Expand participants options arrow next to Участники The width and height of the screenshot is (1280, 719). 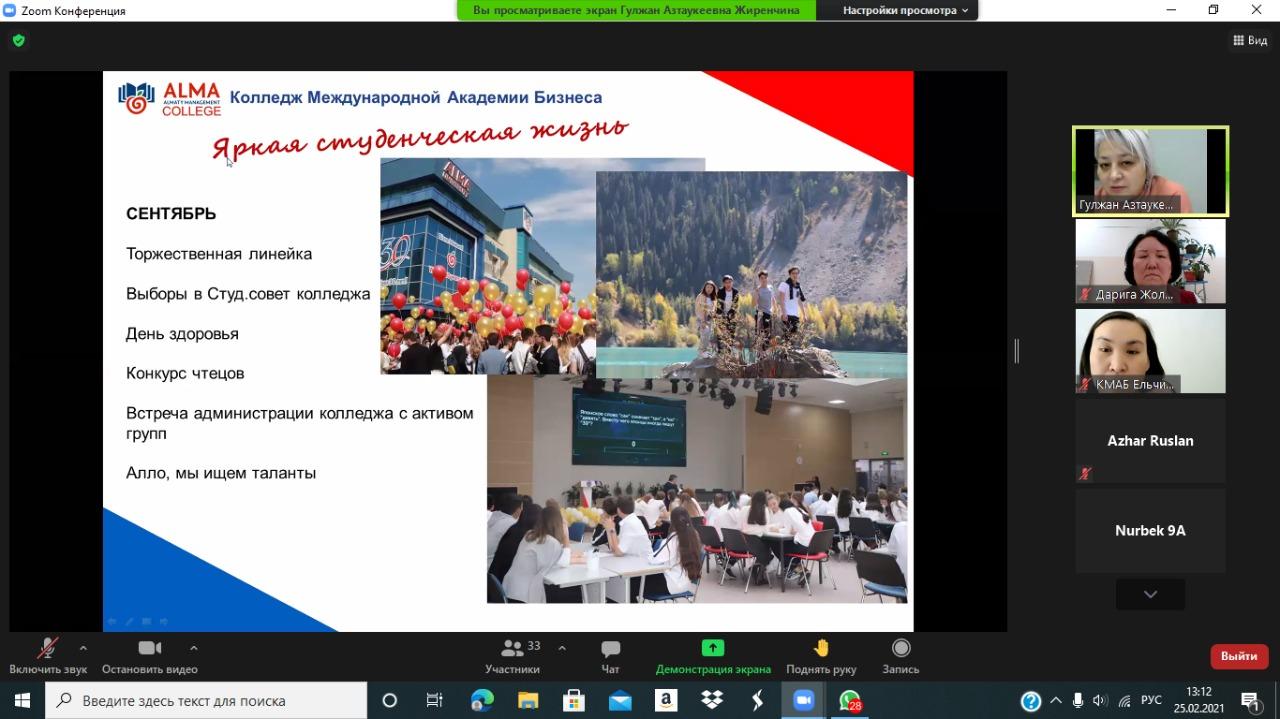tap(561, 648)
